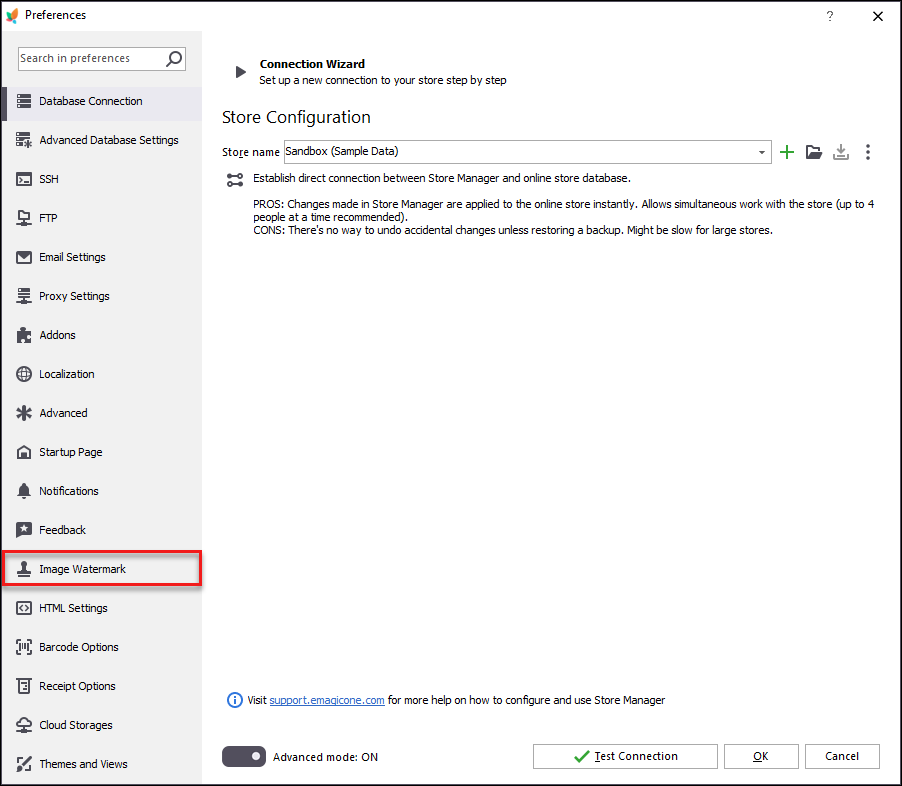Click the Test Connection button
The height and width of the screenshot is (786, 902).
coord(625,757)
